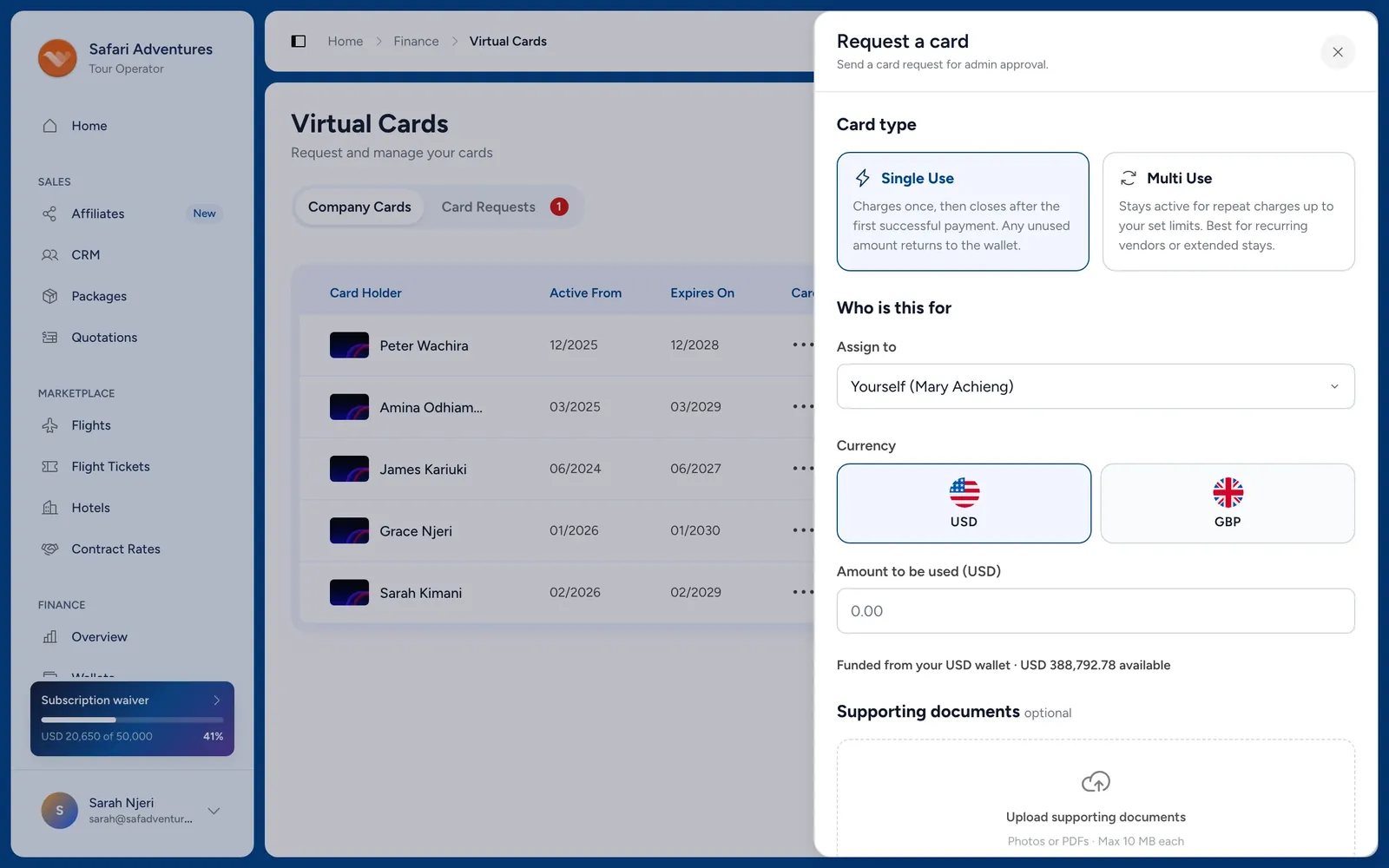
Task: Go to Finance breadcrumb link
Action: coord(416,41)
